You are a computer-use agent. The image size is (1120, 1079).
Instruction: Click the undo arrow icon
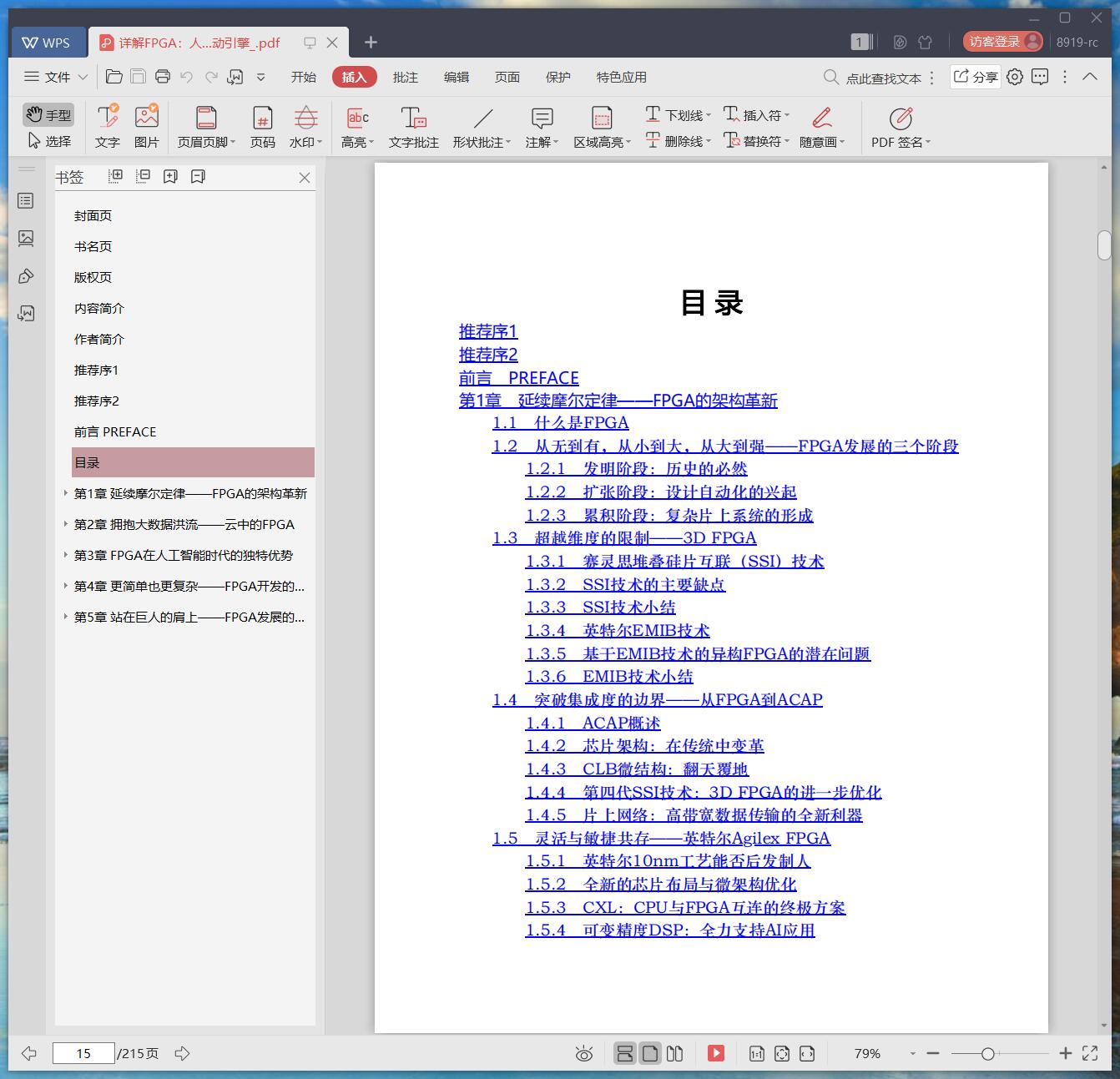coord(187,77)
